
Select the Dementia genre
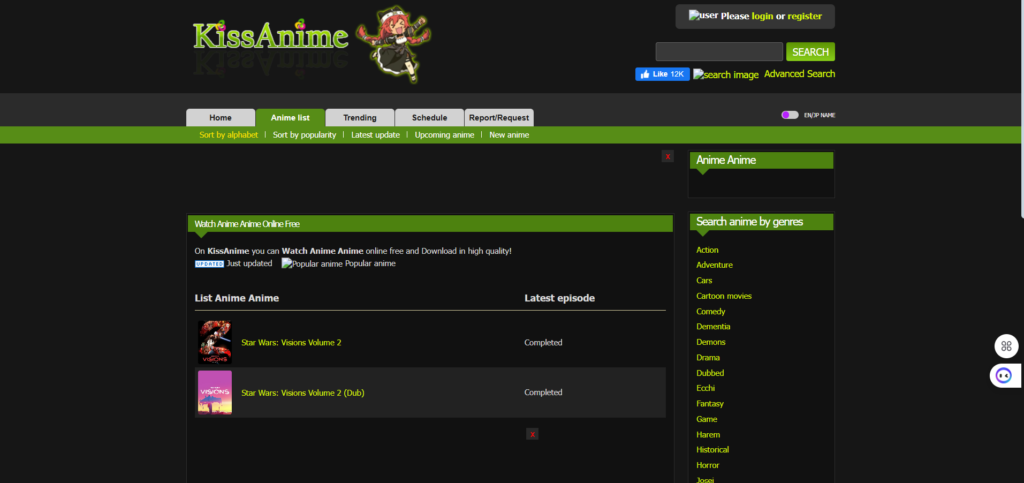pos(713,327)
